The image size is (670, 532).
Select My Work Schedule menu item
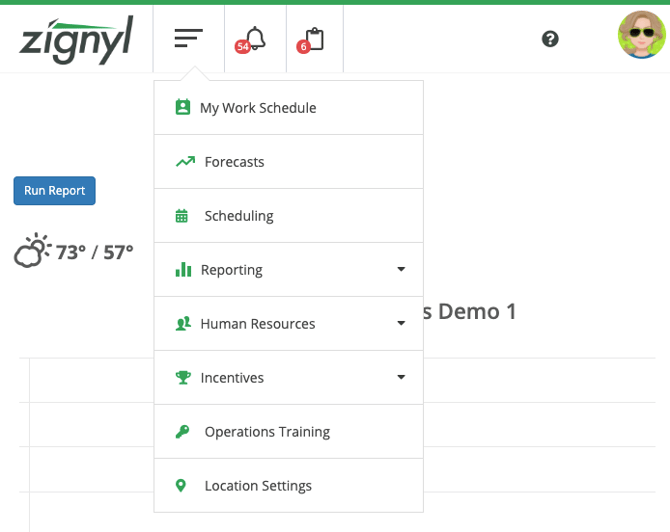(x=258, y=108)
